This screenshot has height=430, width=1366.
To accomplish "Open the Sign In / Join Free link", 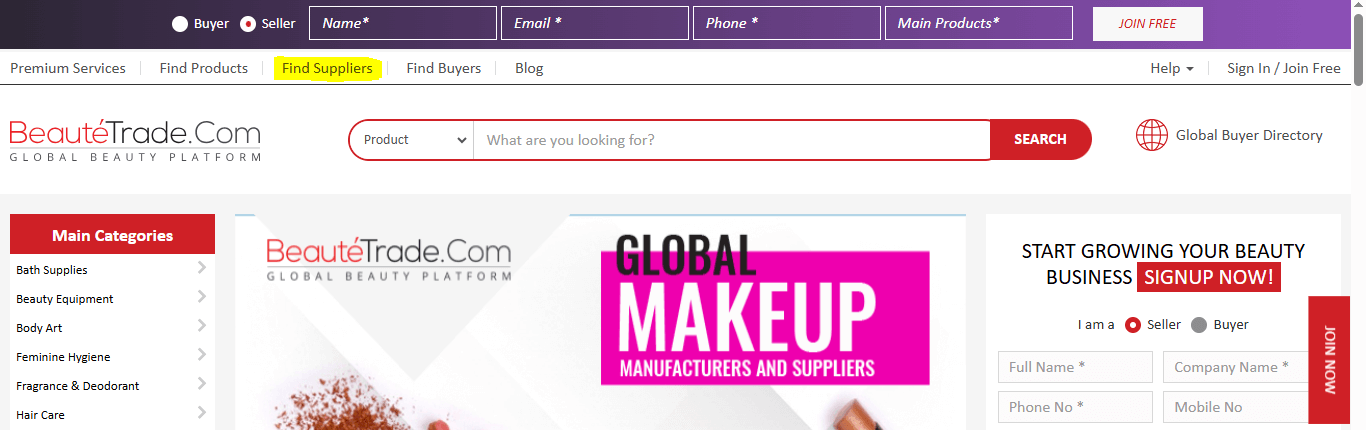I will click(x=1283, y=68).
